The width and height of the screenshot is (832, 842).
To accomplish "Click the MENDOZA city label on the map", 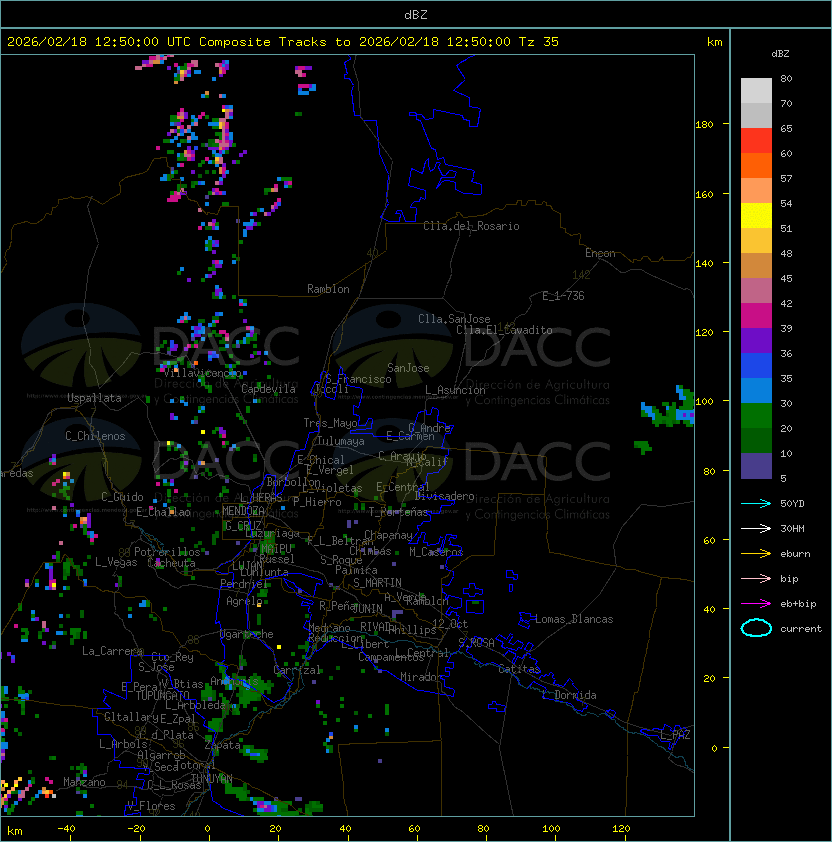I will coord(243,510).
